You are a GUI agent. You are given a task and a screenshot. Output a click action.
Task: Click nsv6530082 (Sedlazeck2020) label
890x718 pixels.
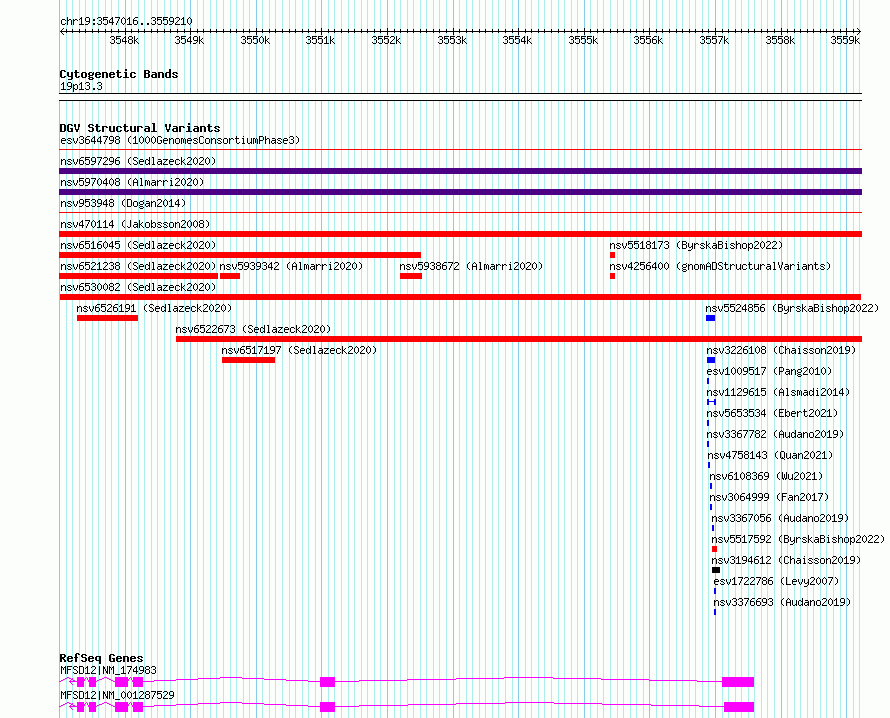138,287
